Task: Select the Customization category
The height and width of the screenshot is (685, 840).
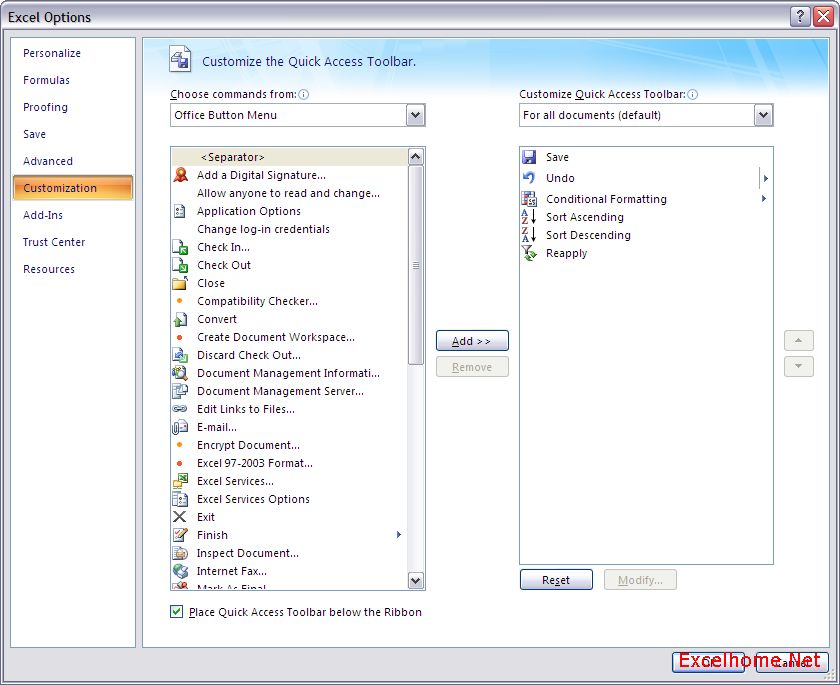Action: click(x=73, y=188)
